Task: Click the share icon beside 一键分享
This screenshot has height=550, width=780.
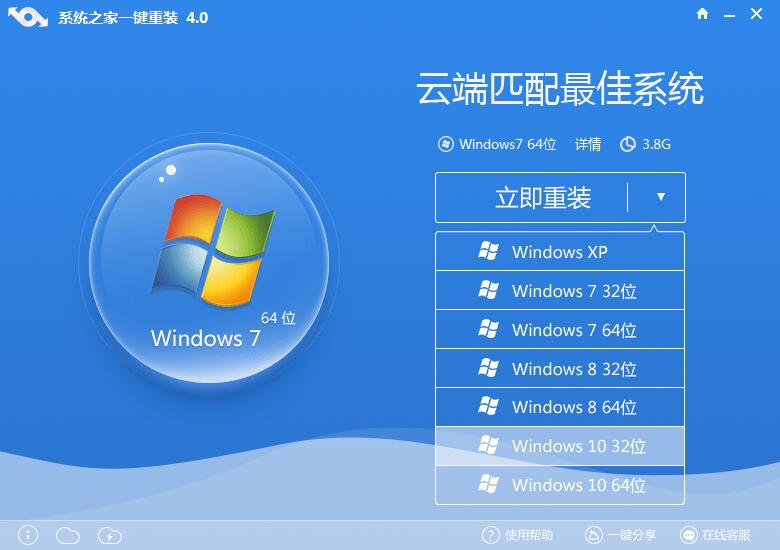Action: (x=593, y=535)
